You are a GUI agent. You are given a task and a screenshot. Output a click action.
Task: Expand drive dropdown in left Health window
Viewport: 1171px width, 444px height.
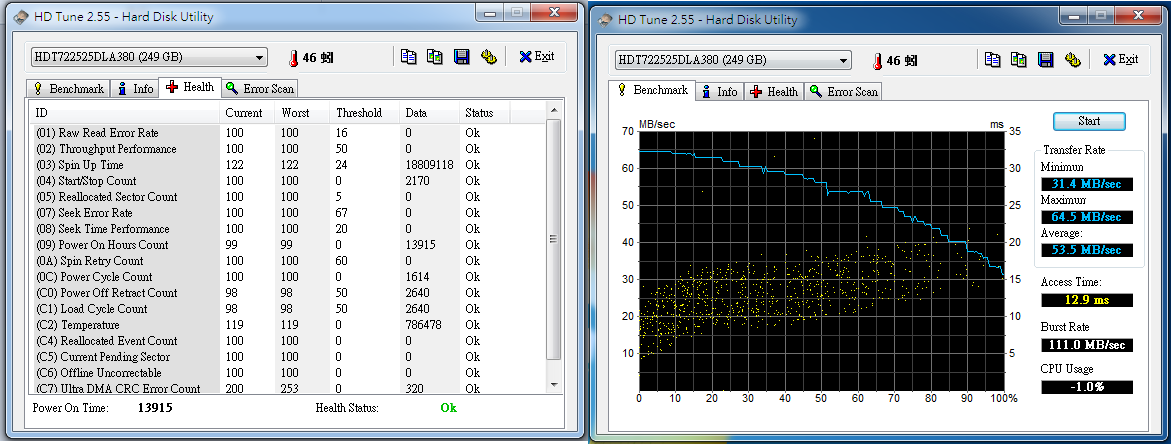(x=259, y=57)
